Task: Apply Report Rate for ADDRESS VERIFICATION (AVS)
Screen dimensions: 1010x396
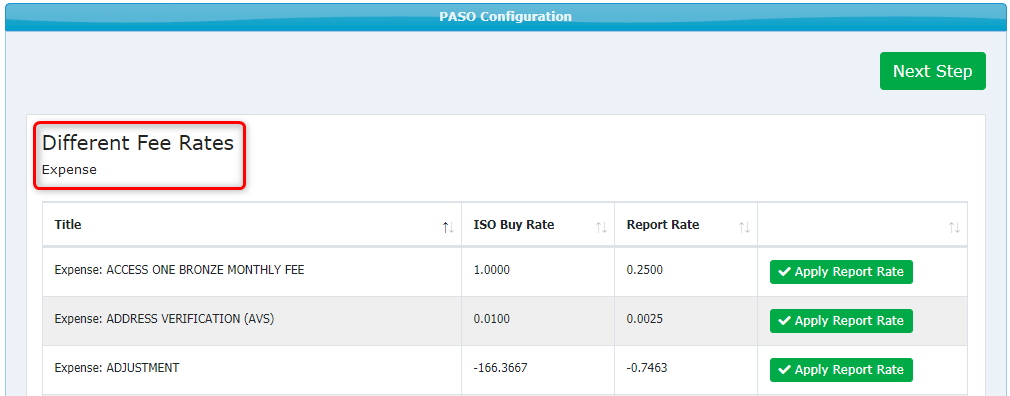Action: (841, 321)
